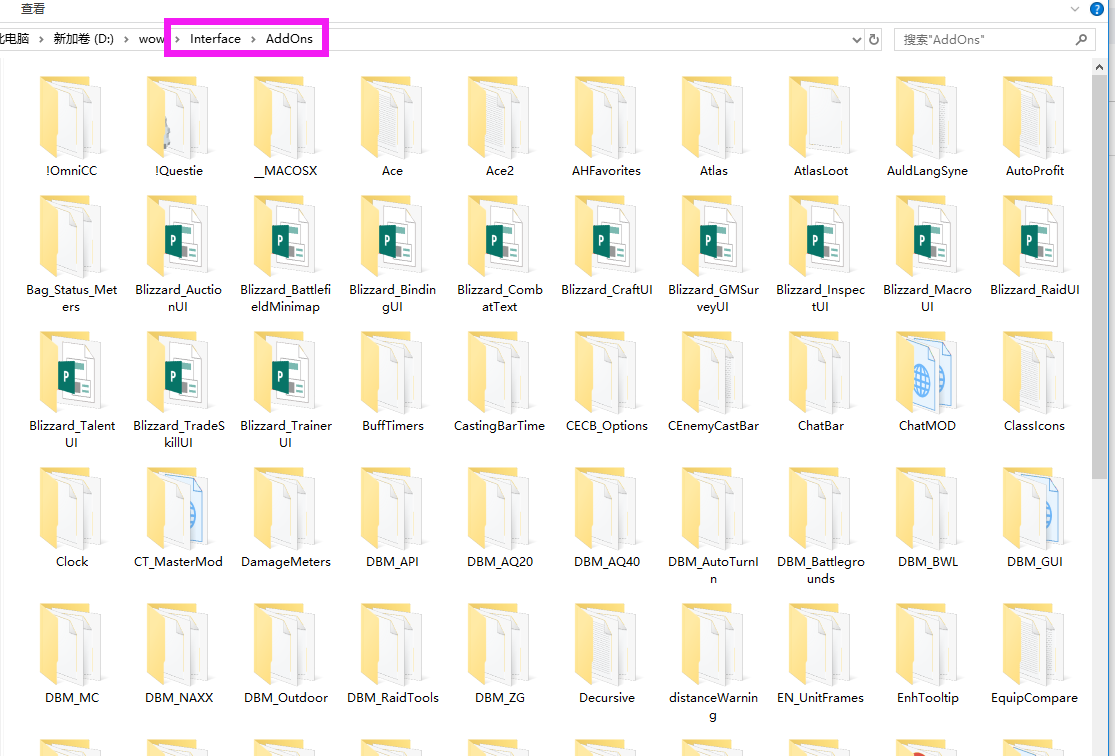
Task: Select the Clock folder icon
Action: [71, 509]
